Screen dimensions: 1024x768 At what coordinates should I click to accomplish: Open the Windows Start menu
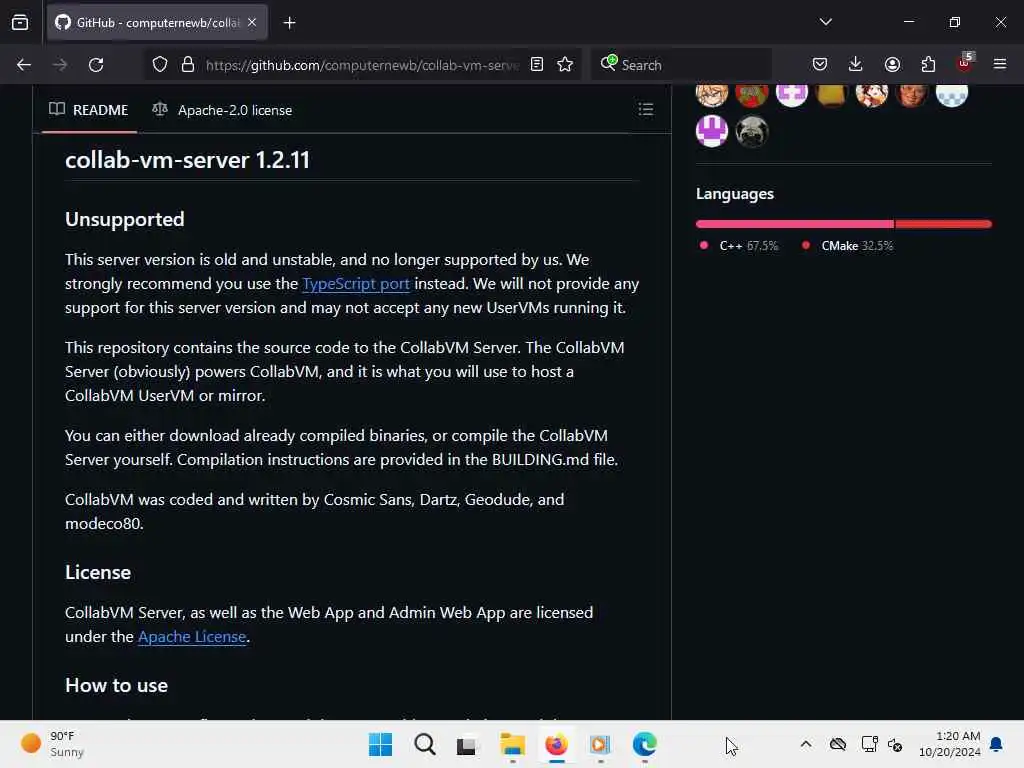380,744
